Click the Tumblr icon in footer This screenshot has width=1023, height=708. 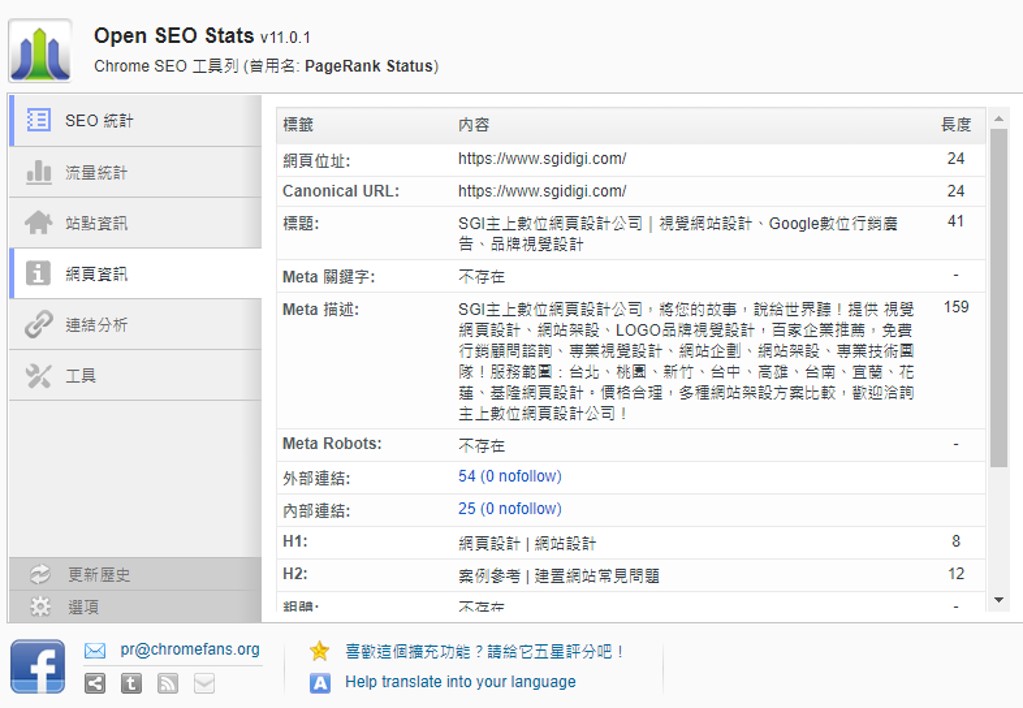(131, 683)
